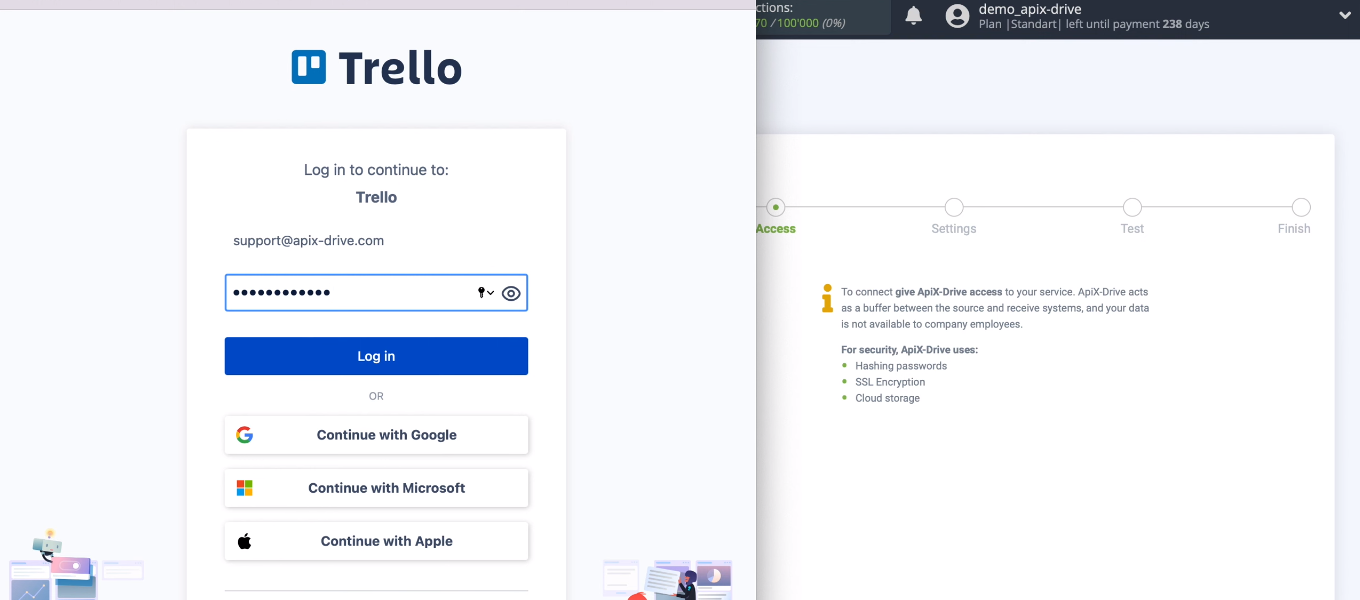Image resolution: width=1360 pixels, height=600 pixels.
Task: Select the Access step circle
Action: click(x=776, y=207)
